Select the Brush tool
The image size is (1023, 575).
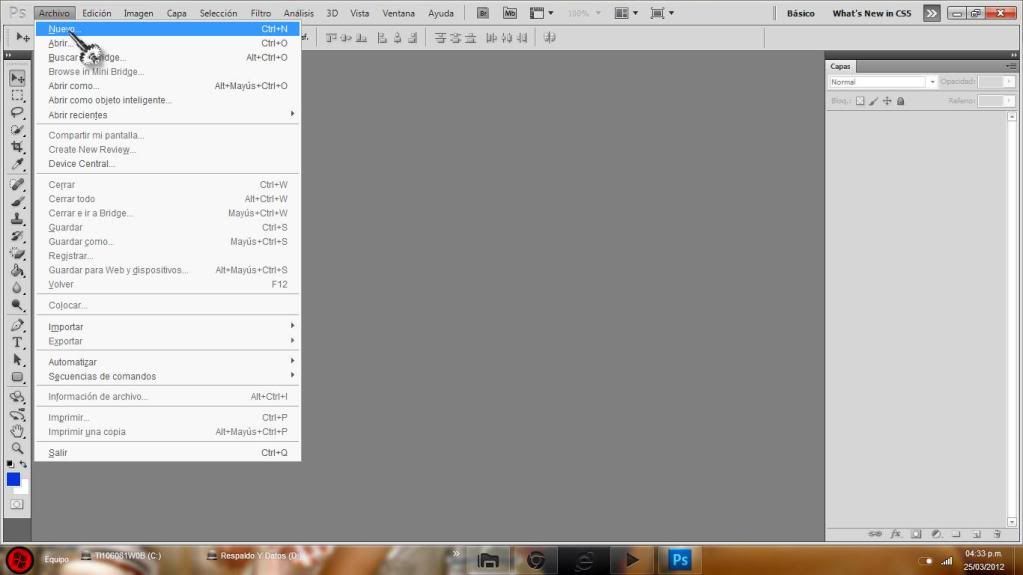(17, 202)
